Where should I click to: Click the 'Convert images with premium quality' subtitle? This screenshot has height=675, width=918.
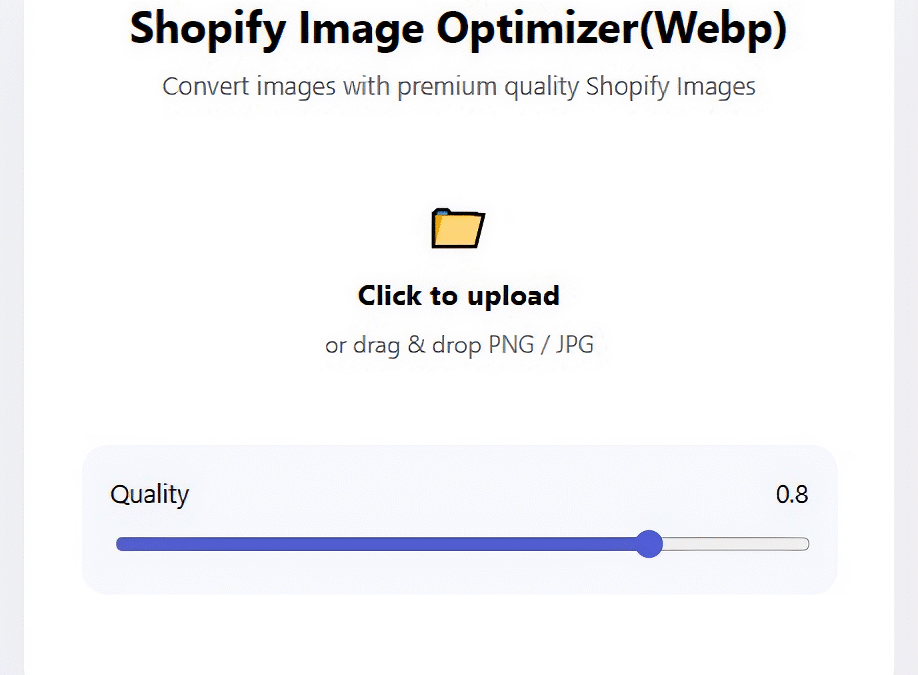coord(459,87)
